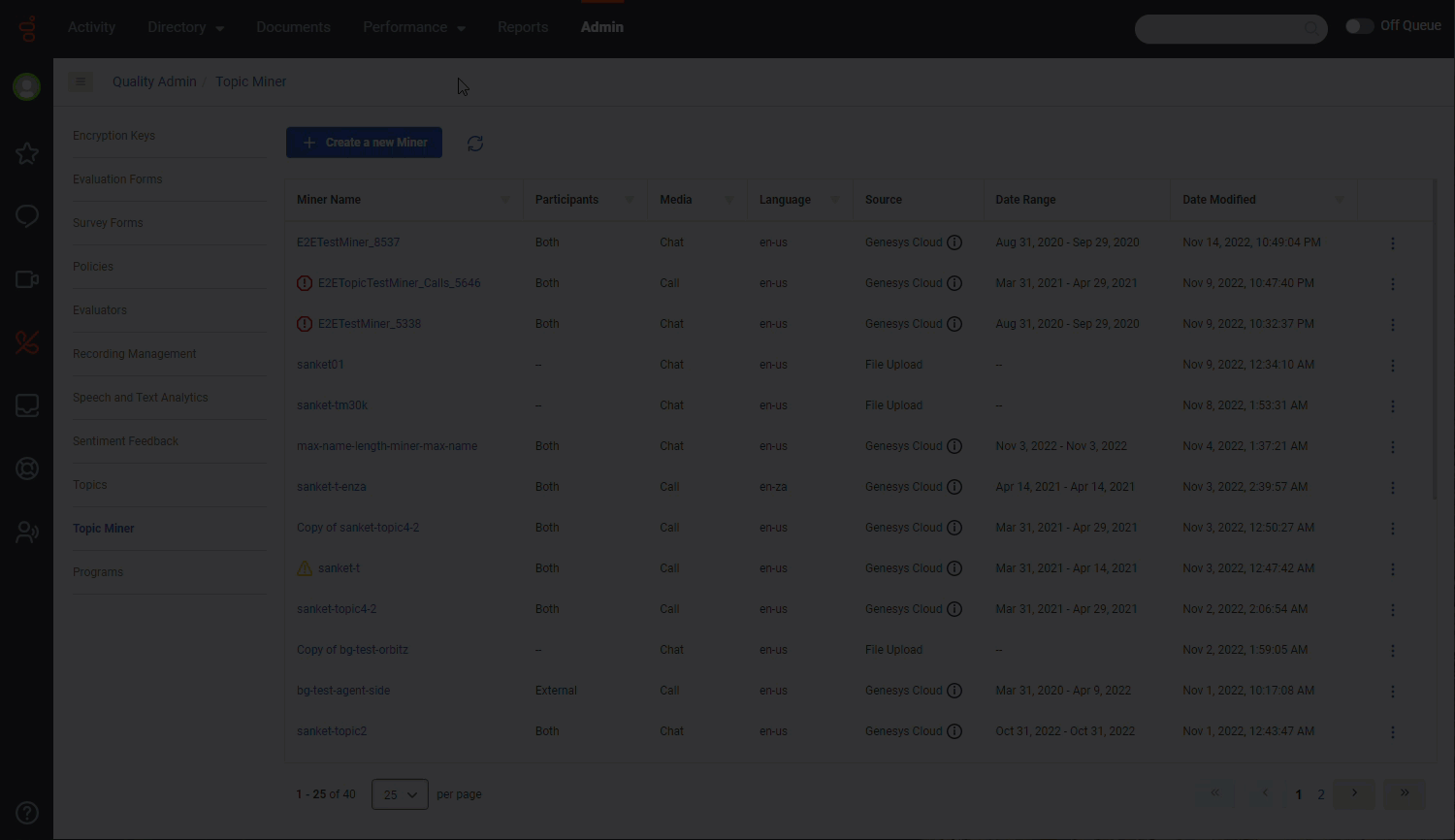Image resolution: width=1455 pixels, height=840 pixels.
Task: Refresh the miner list with the refresh icon
Action: tap(475, 143)
